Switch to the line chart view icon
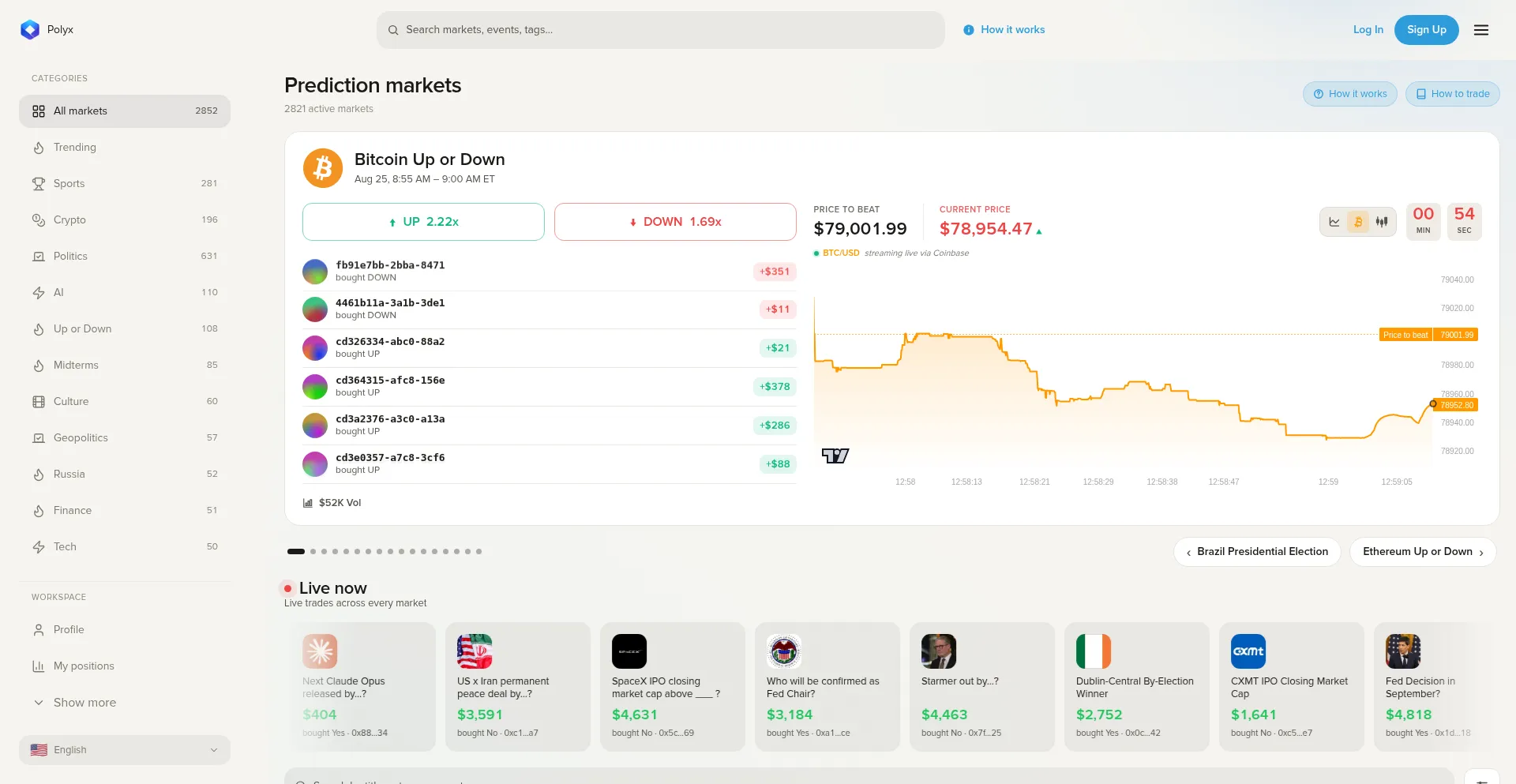Viewport: 1516px width, 784px height. click(x=1334, y=222)
